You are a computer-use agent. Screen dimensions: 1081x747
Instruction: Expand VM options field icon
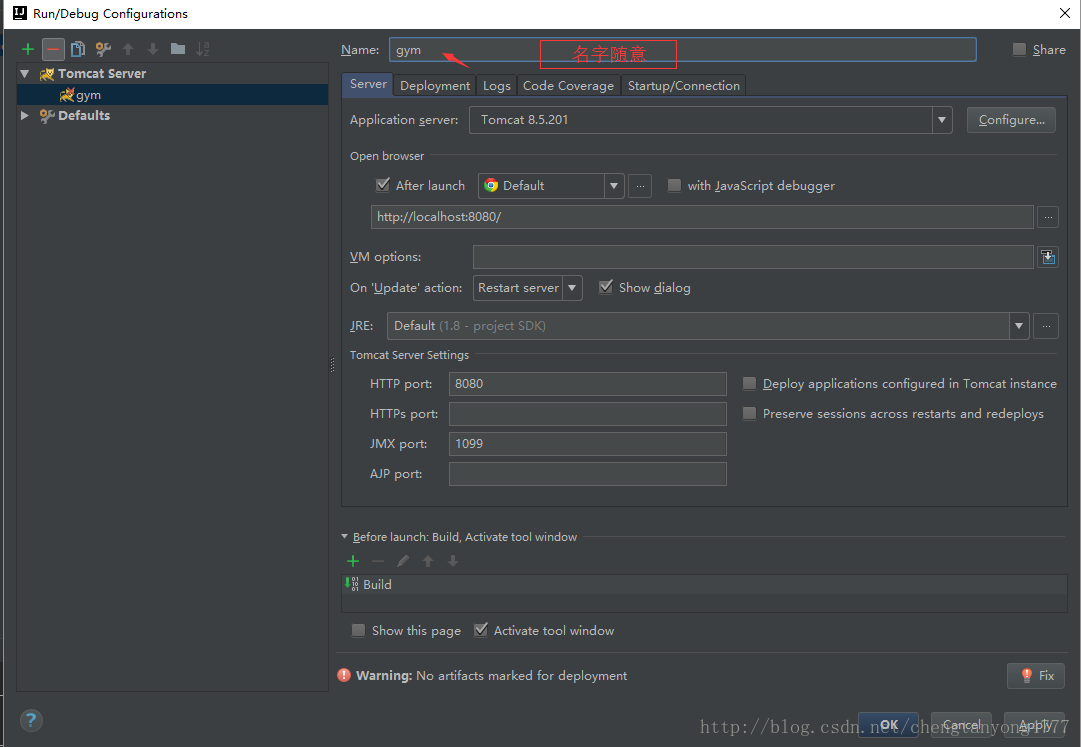(1048, 257)
